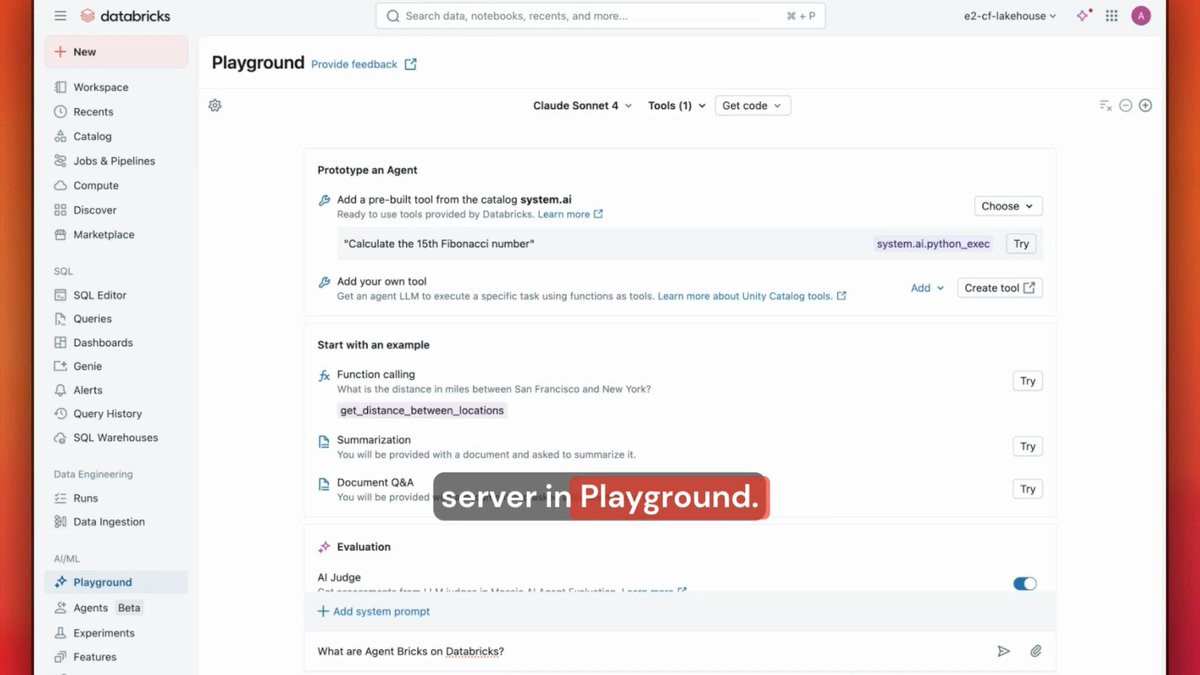Open the Choose pre-built tool dropdown
The image size is (1200, 675).
[x=1008, y=206]
